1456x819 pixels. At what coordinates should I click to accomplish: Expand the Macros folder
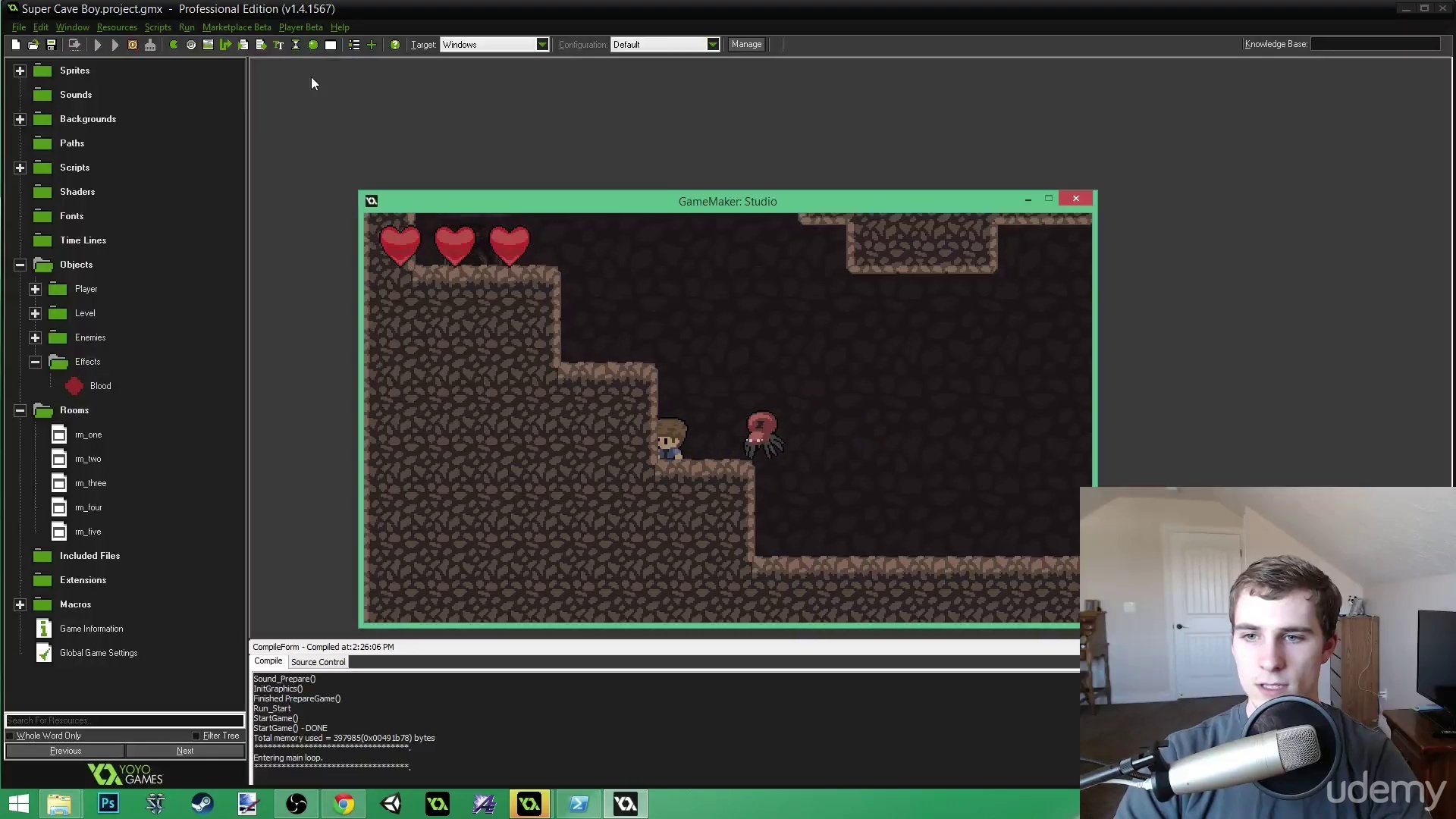(20, 604)
